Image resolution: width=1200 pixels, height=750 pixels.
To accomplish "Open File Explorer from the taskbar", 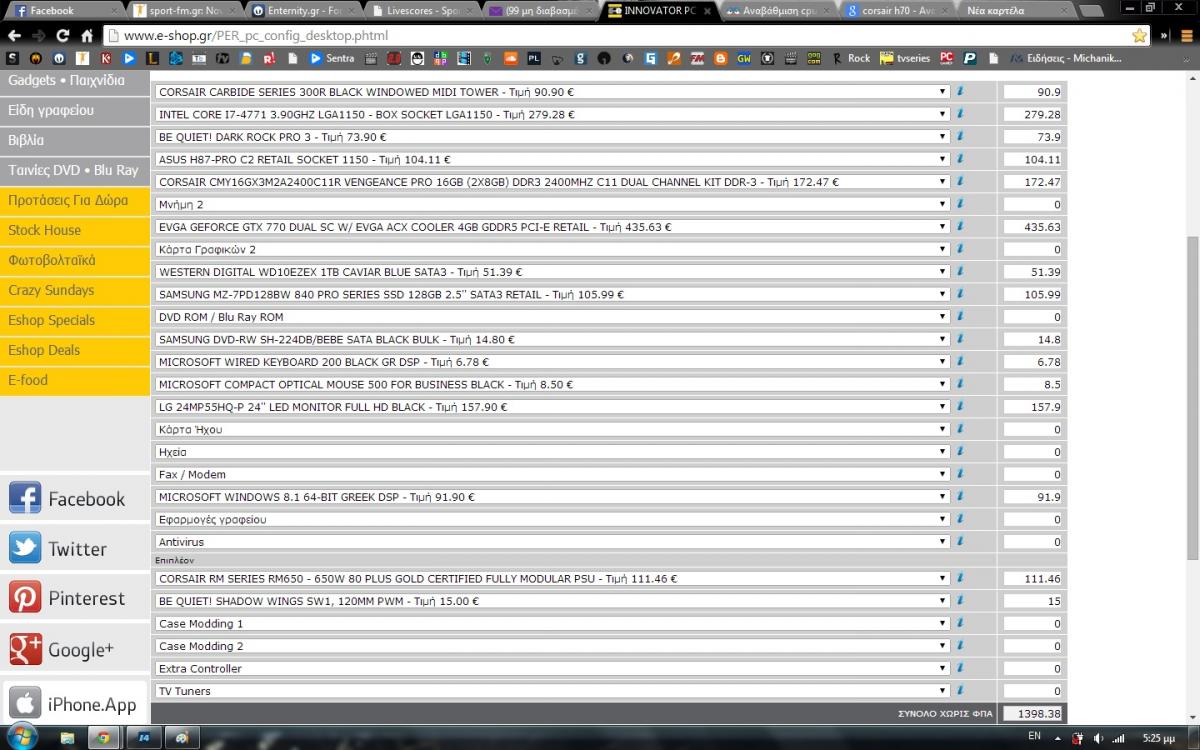I will point(67,738).
